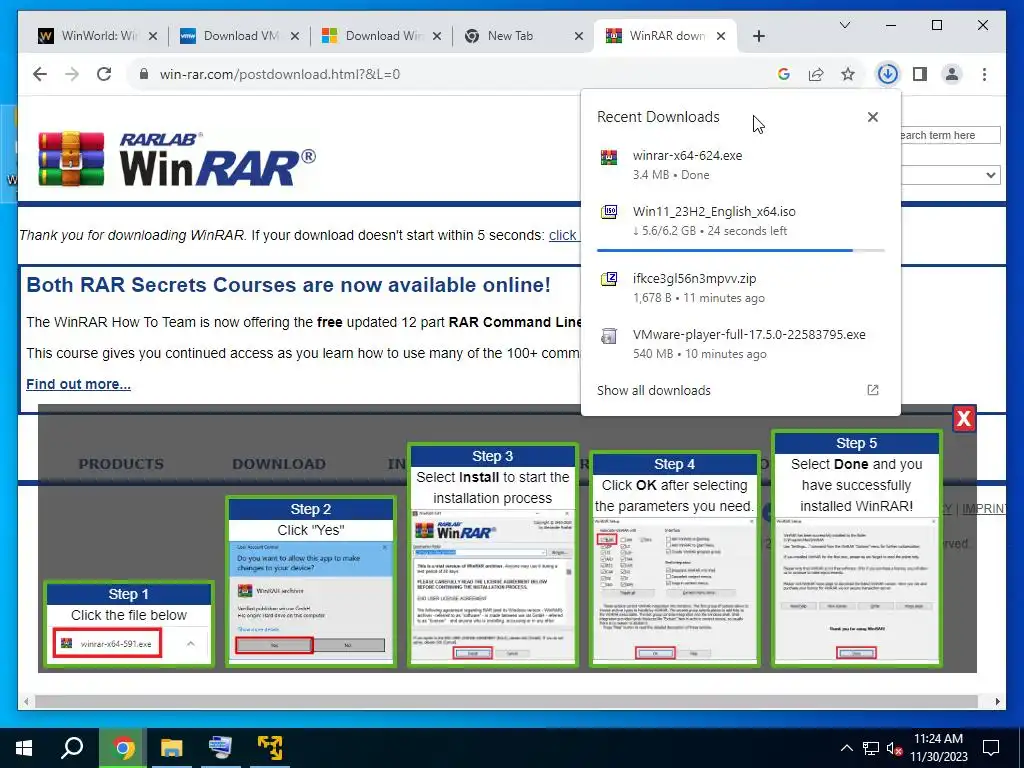Click the Step 2 Click Yes thumbnail
Image resolution: width=1024 pixels, height=768 pixels.
(x=311, y=582)
